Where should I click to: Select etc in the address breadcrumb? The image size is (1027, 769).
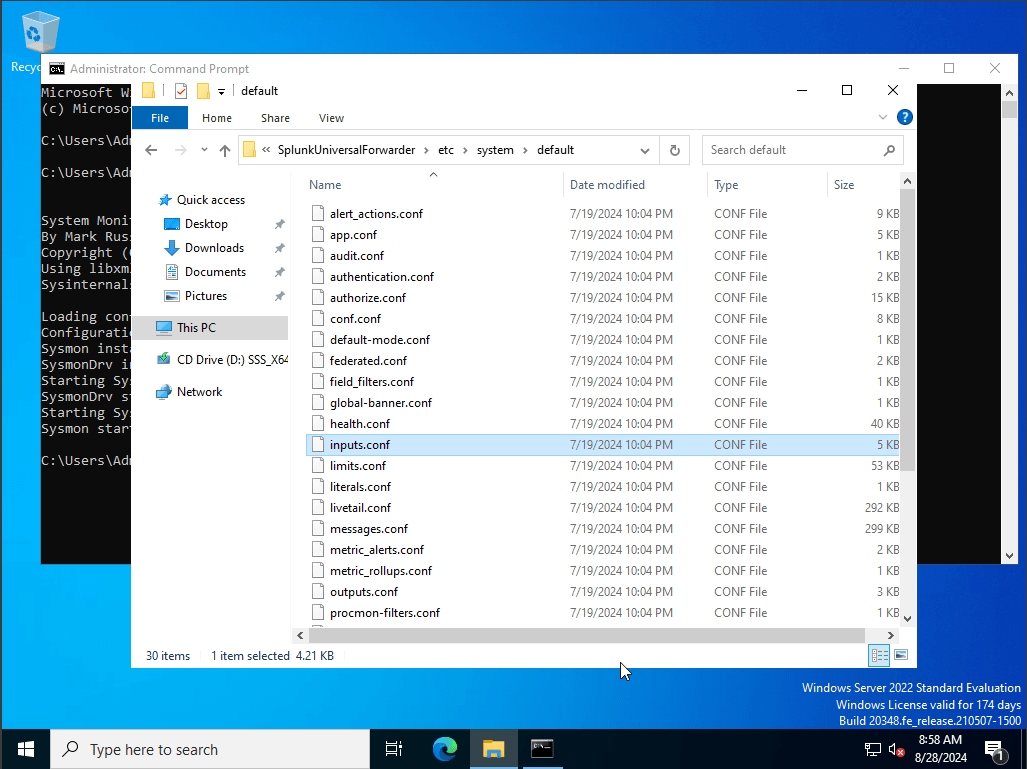click(445, 150)
